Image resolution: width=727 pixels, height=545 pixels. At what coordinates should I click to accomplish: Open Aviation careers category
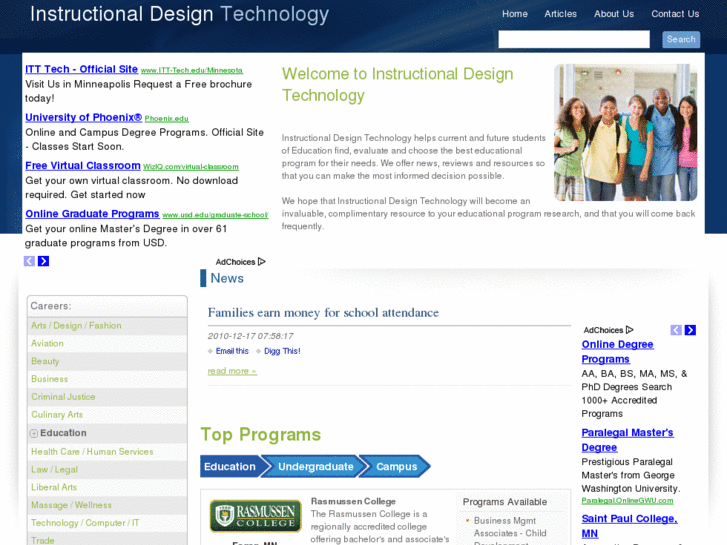(x=47, y=343)
